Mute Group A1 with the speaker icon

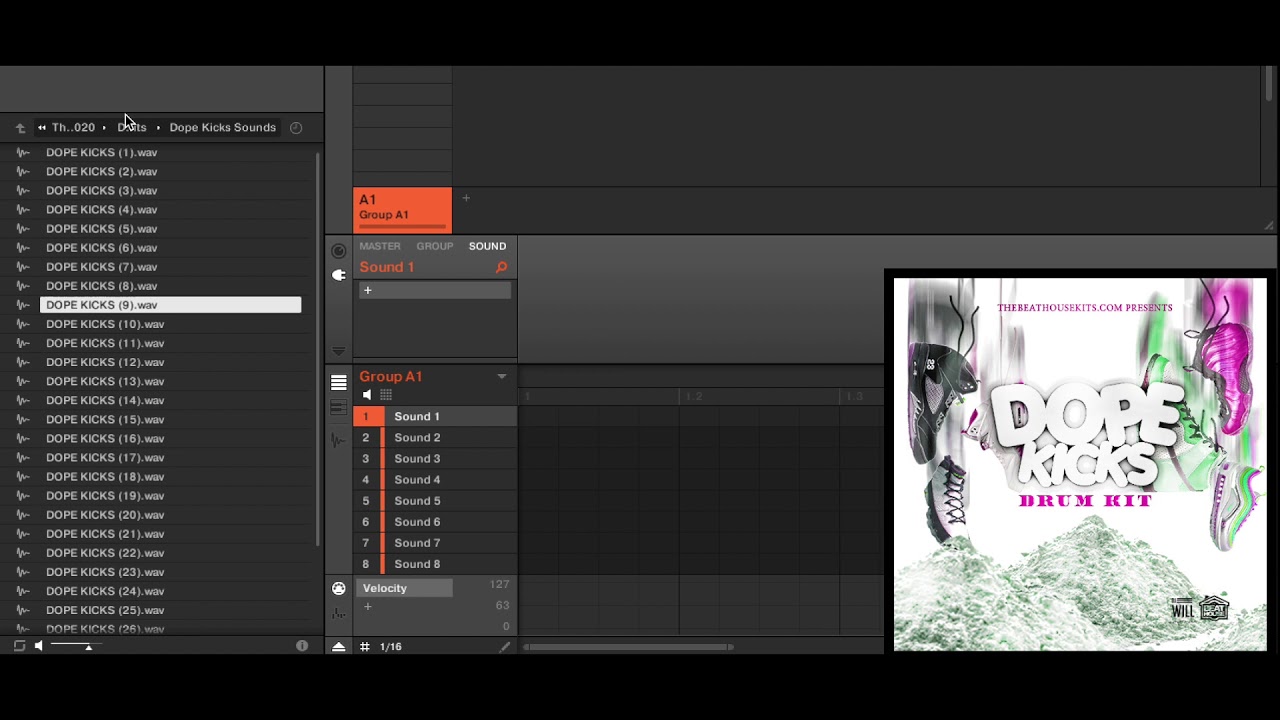pos(367,396)
